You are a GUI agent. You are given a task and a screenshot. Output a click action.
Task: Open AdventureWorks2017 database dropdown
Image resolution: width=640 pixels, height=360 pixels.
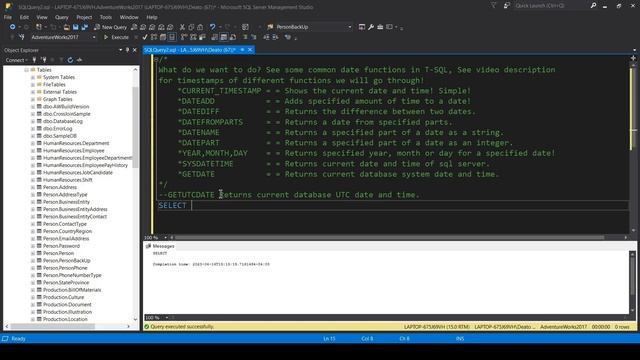tap(94, 37)
